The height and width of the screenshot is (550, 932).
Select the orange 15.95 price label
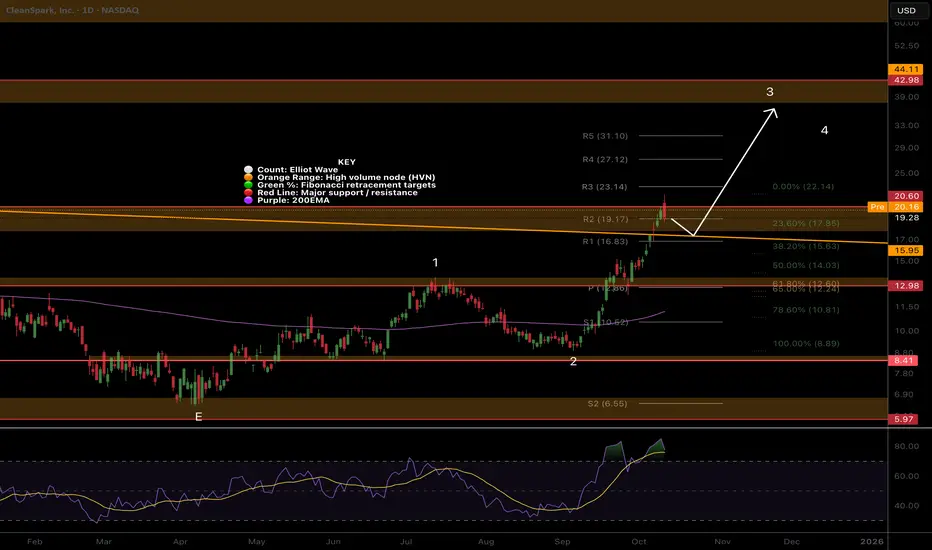906,251
